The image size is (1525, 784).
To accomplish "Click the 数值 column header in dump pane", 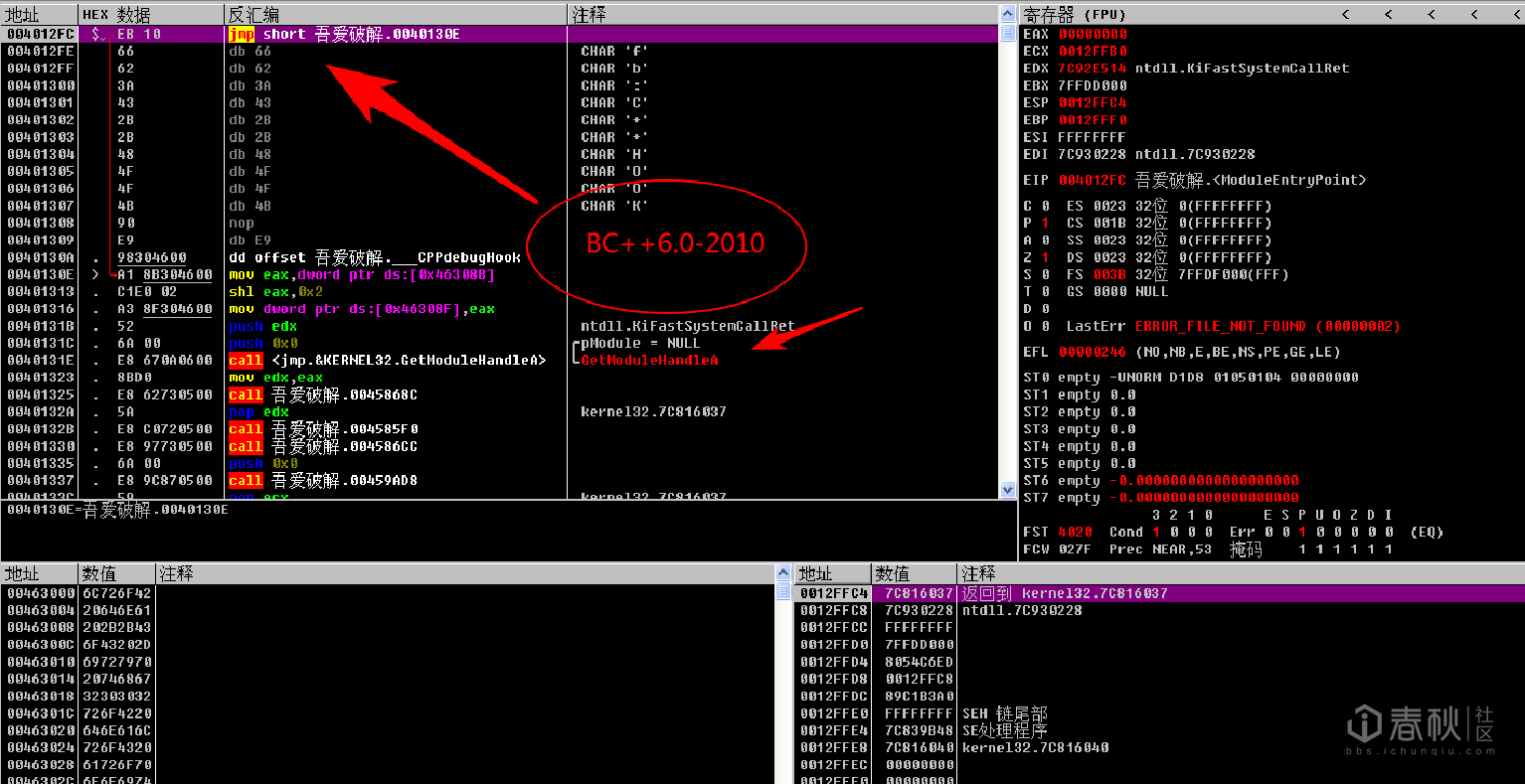I will (117, 574).
